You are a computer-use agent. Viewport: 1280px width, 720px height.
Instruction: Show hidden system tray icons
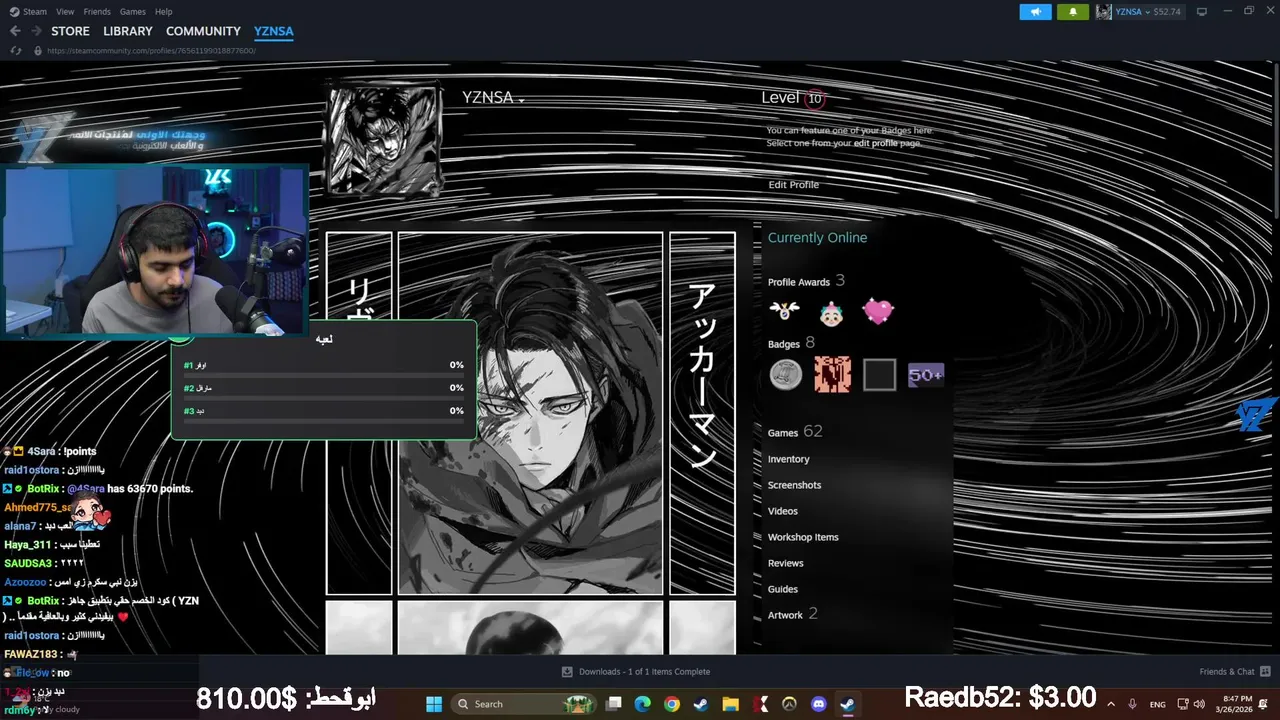tap(1113, 704)
